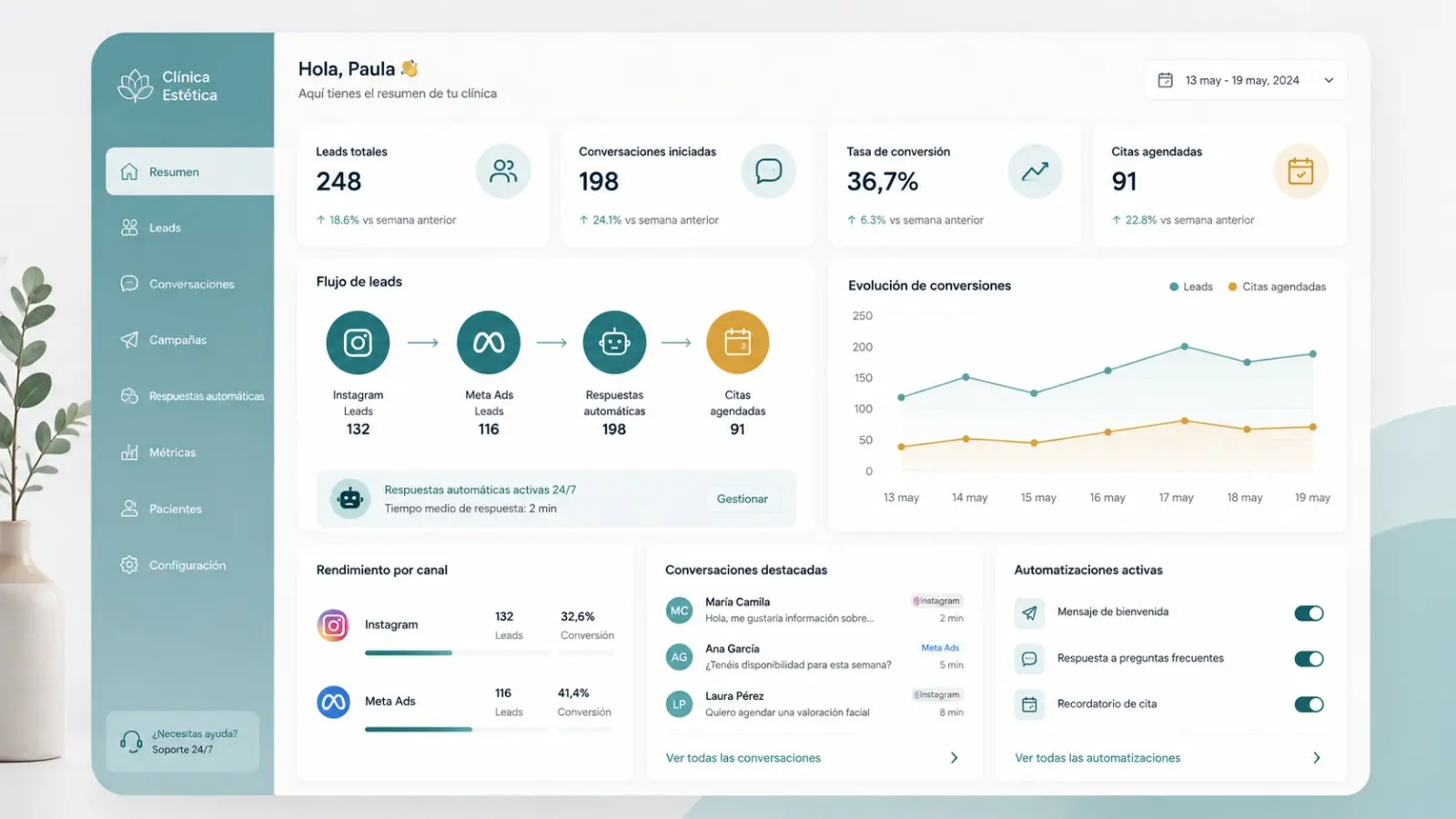Expand the date range dropdown chevron
The image size is (1456, 819).
[1329, 80]
